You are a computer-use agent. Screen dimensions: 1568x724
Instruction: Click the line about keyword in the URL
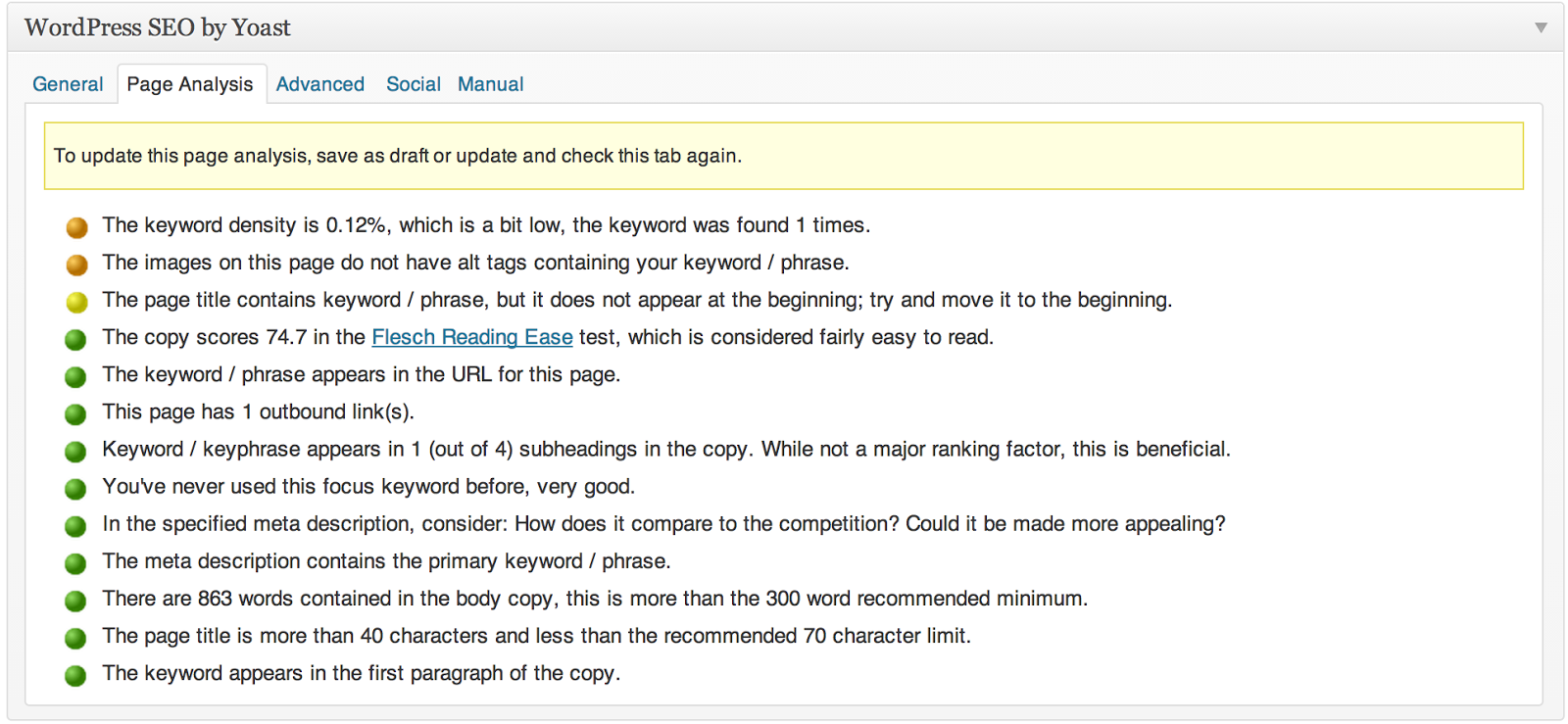tap(361, 374)
